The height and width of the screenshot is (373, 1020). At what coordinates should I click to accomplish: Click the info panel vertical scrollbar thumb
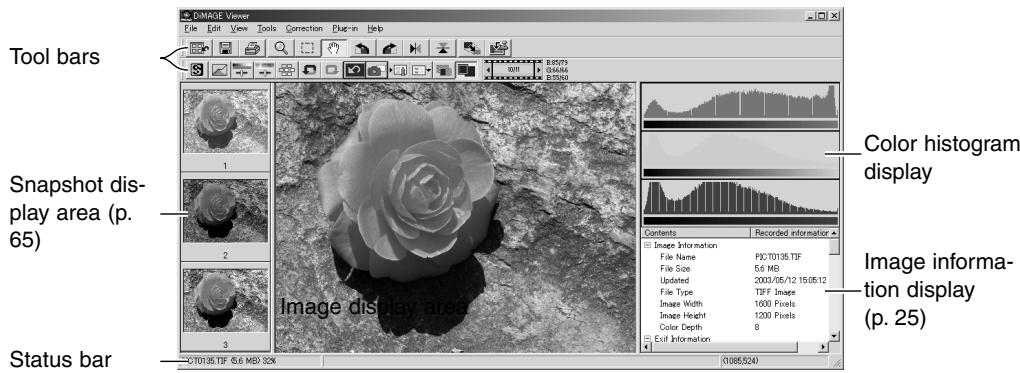tap(835, 246)
